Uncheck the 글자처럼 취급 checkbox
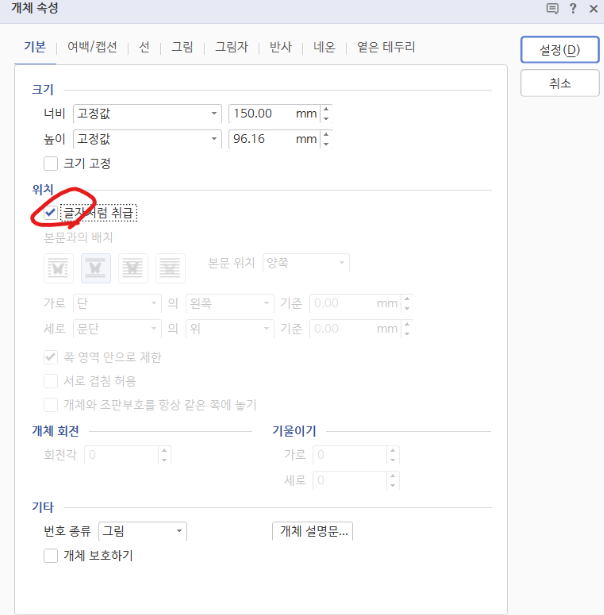Screen dimensions: 604x615 pyautogui.click(x=51, y=213)
